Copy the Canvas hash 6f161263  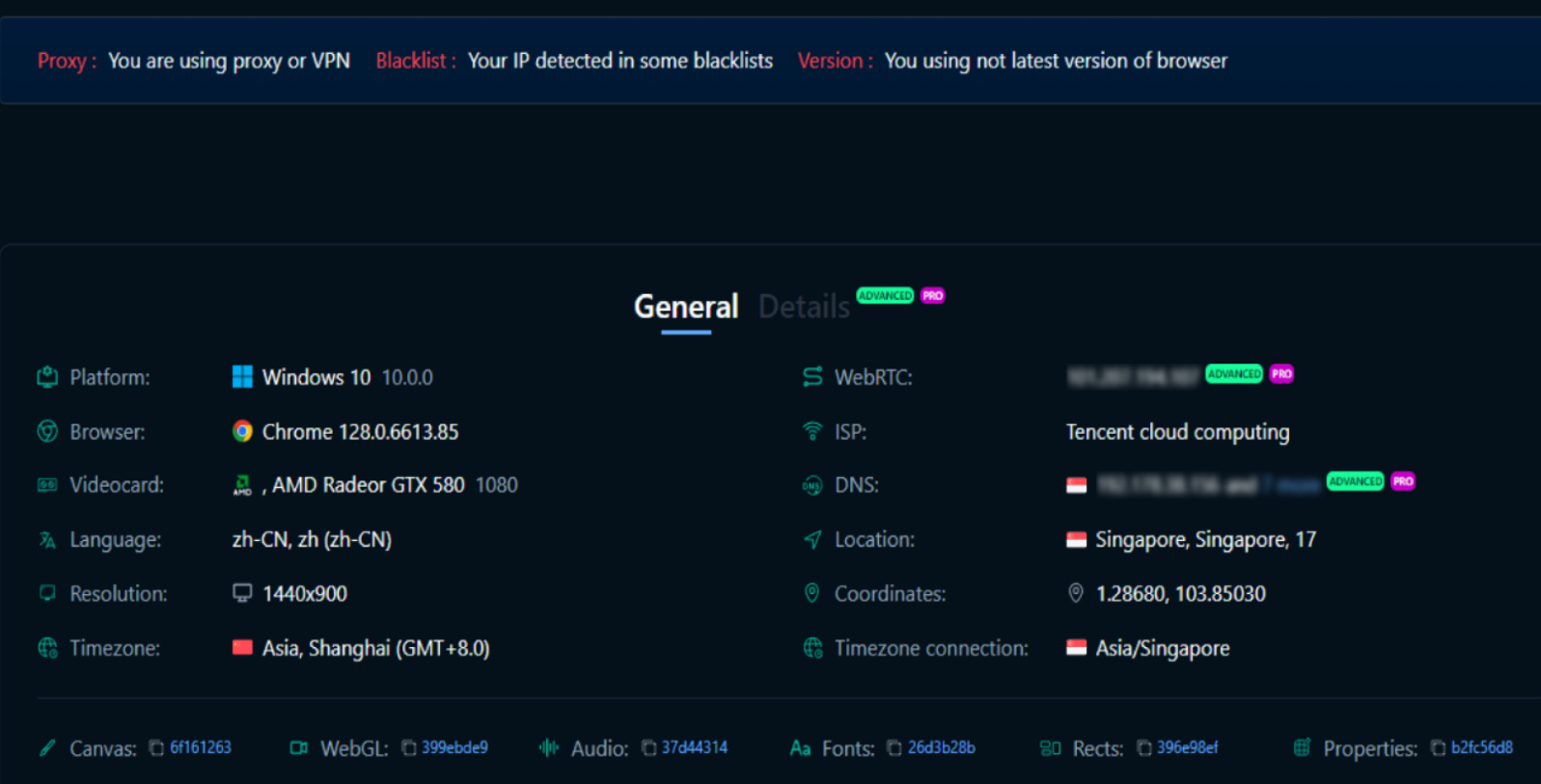point(156,748)
